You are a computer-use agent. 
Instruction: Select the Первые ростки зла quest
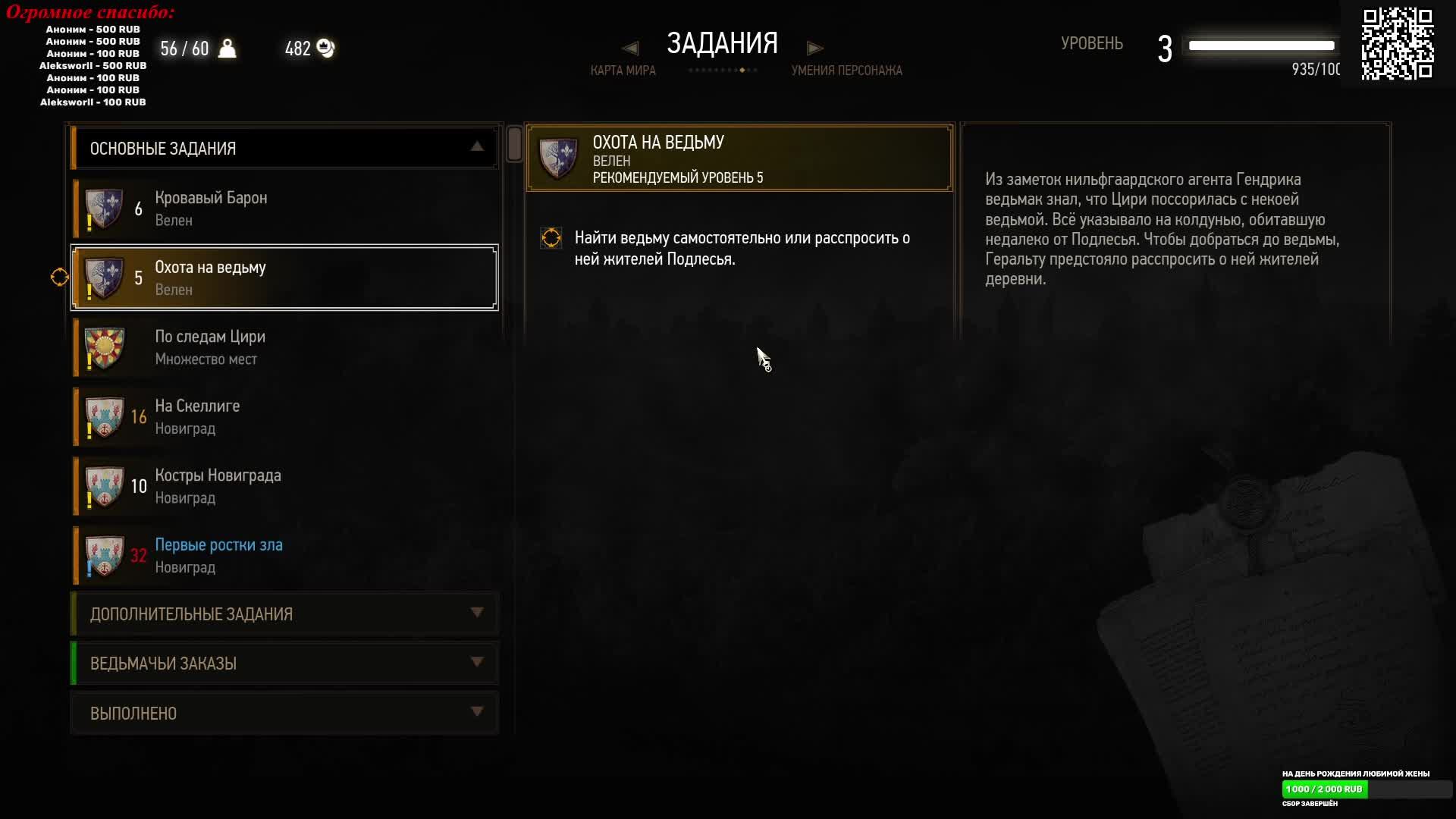click(x=285, y=555)
